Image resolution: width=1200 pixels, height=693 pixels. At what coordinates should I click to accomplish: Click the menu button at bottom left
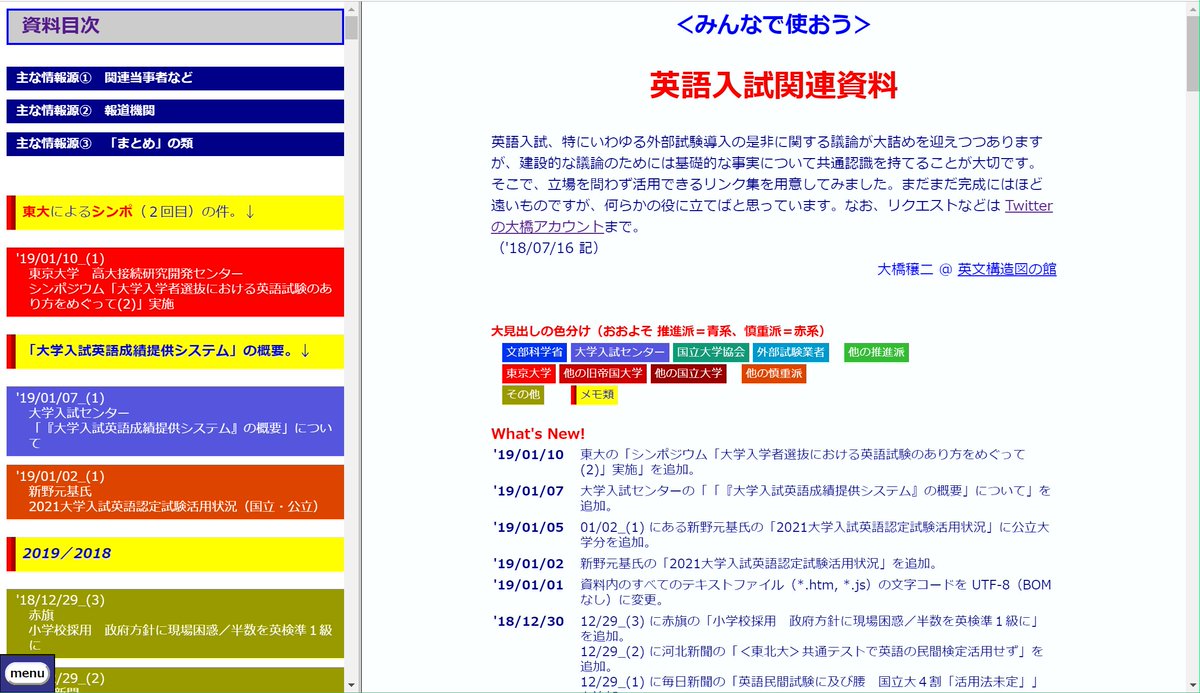27,674
